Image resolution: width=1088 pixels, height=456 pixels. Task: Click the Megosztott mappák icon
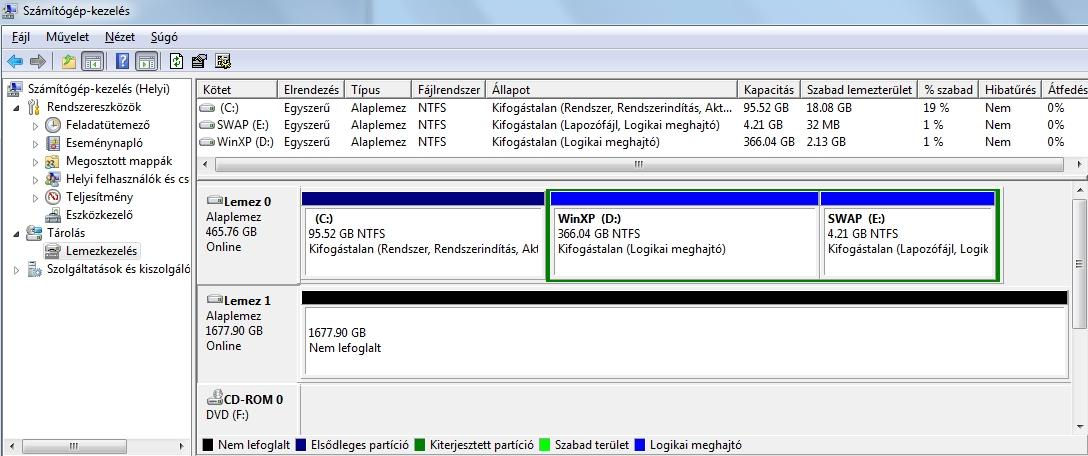click(53, 161)
